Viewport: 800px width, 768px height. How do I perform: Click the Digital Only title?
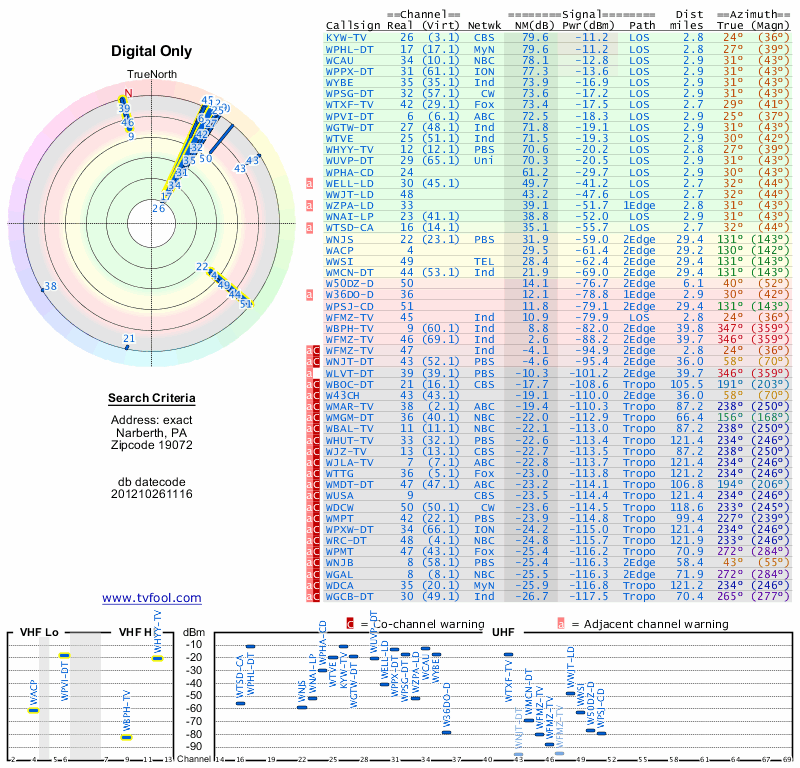[x=152, y=51]
